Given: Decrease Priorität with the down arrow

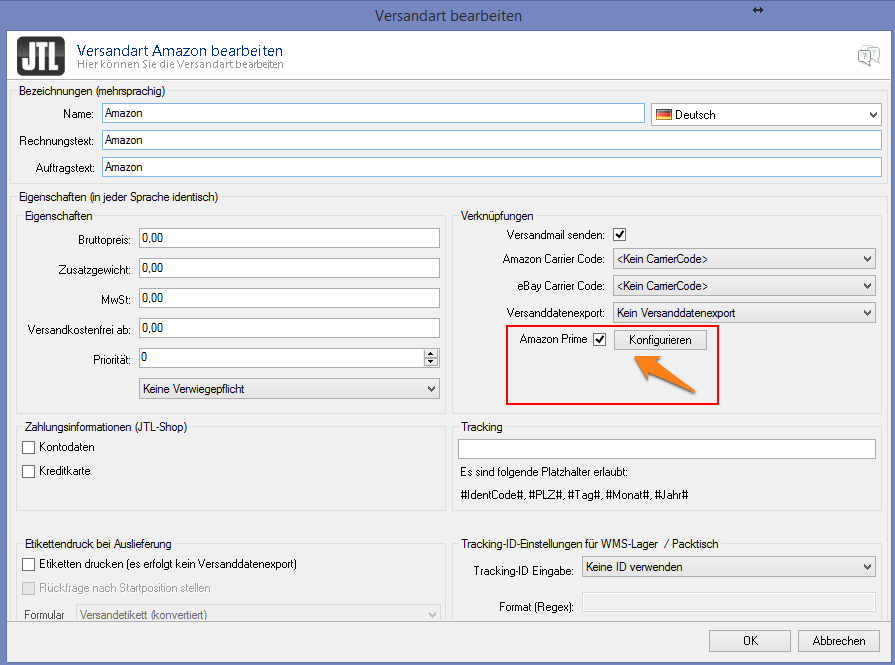Looking at the screenshot, I should coord(431,362).
